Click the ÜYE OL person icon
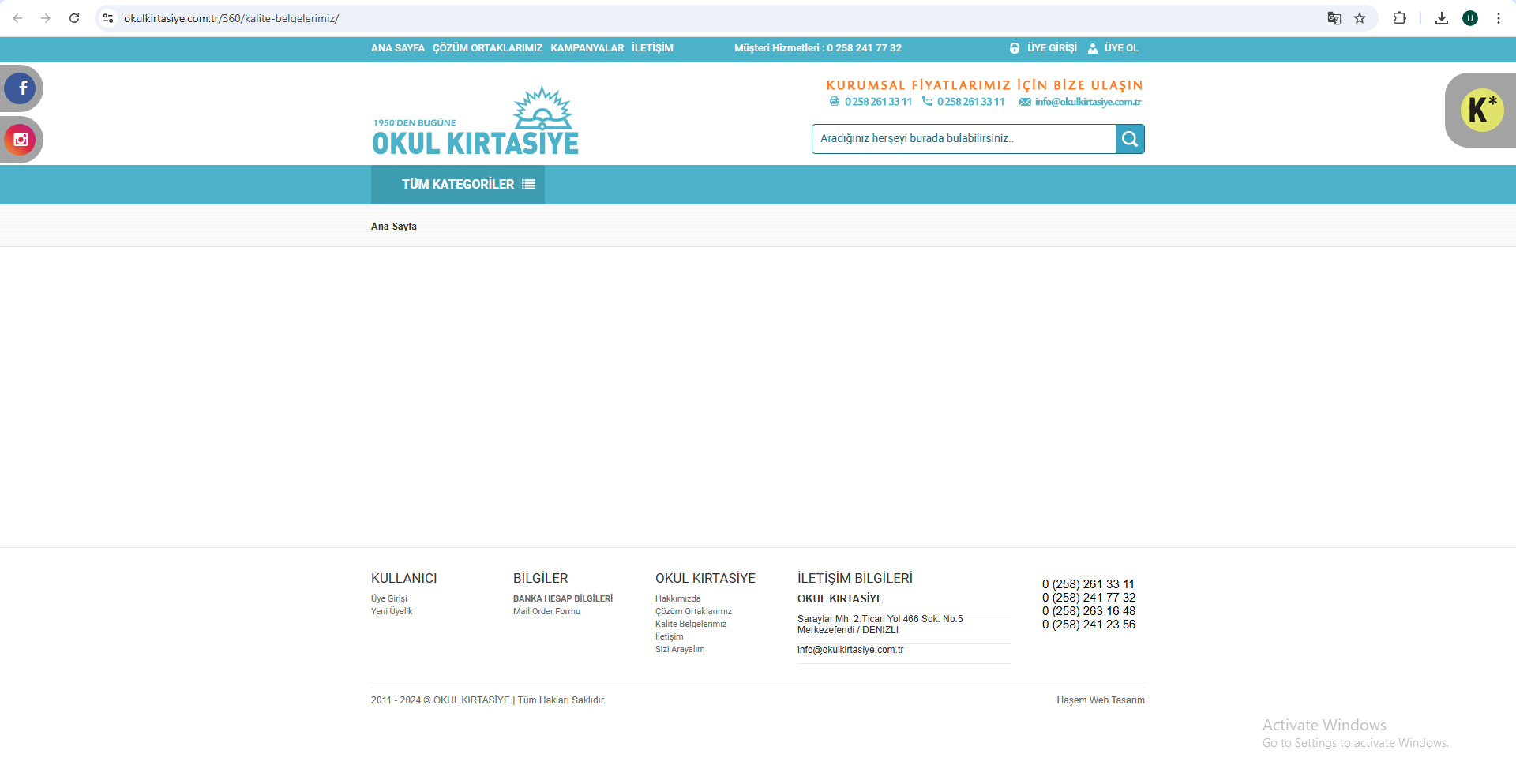Viewport: 1516px width, 784px height. tap(1093, 48)
